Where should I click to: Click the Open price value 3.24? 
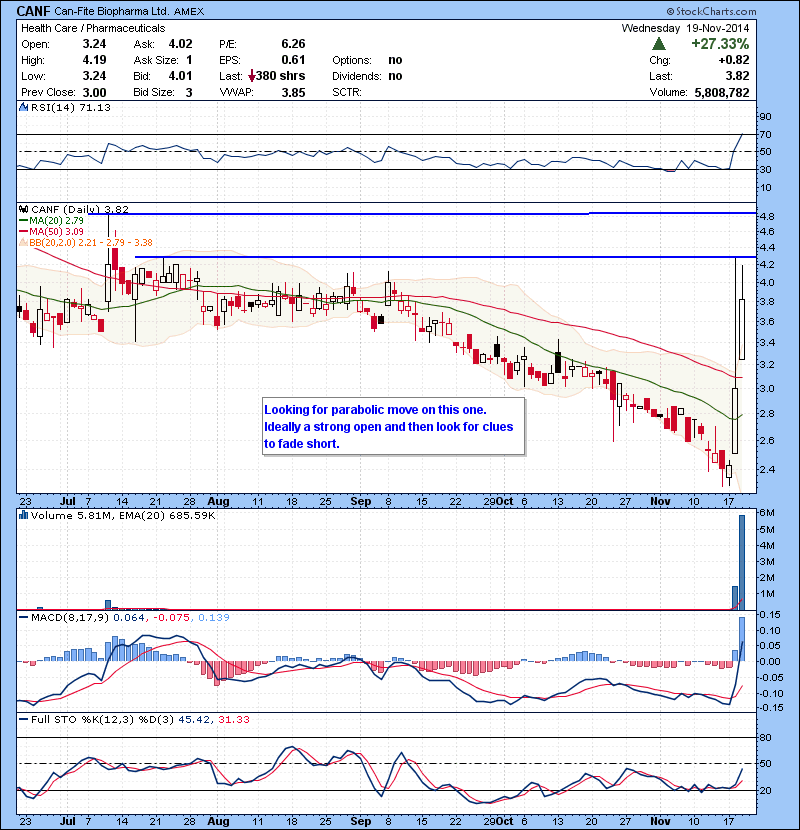point(94,44)
